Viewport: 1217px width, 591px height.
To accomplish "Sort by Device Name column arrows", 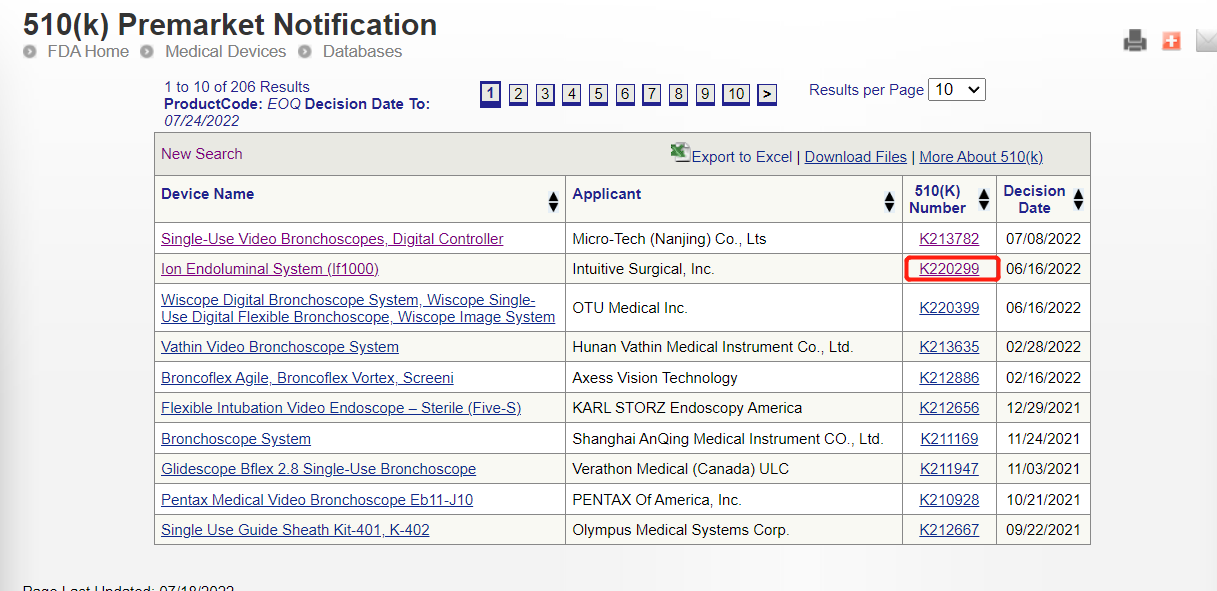I will point(553,201).
